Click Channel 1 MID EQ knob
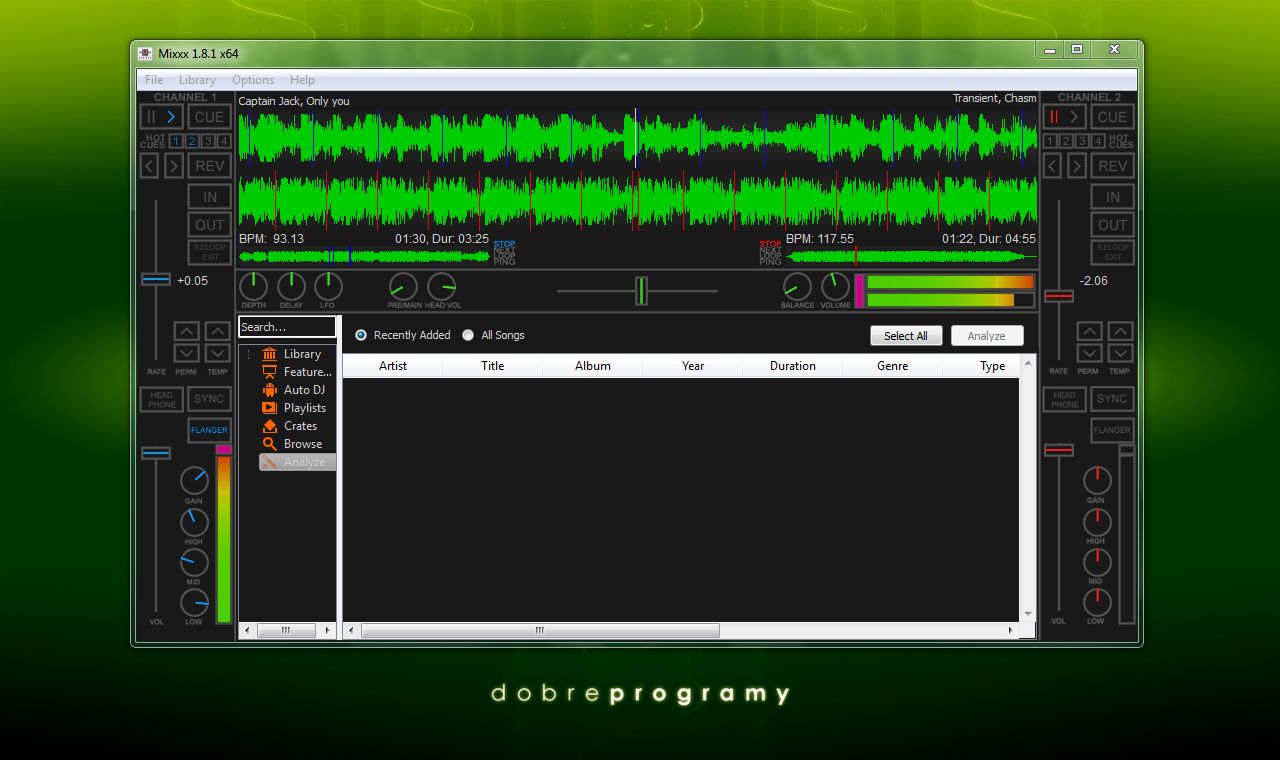Image resolution: width=1280 pixels, height=760 pixels. coord(194,562)
